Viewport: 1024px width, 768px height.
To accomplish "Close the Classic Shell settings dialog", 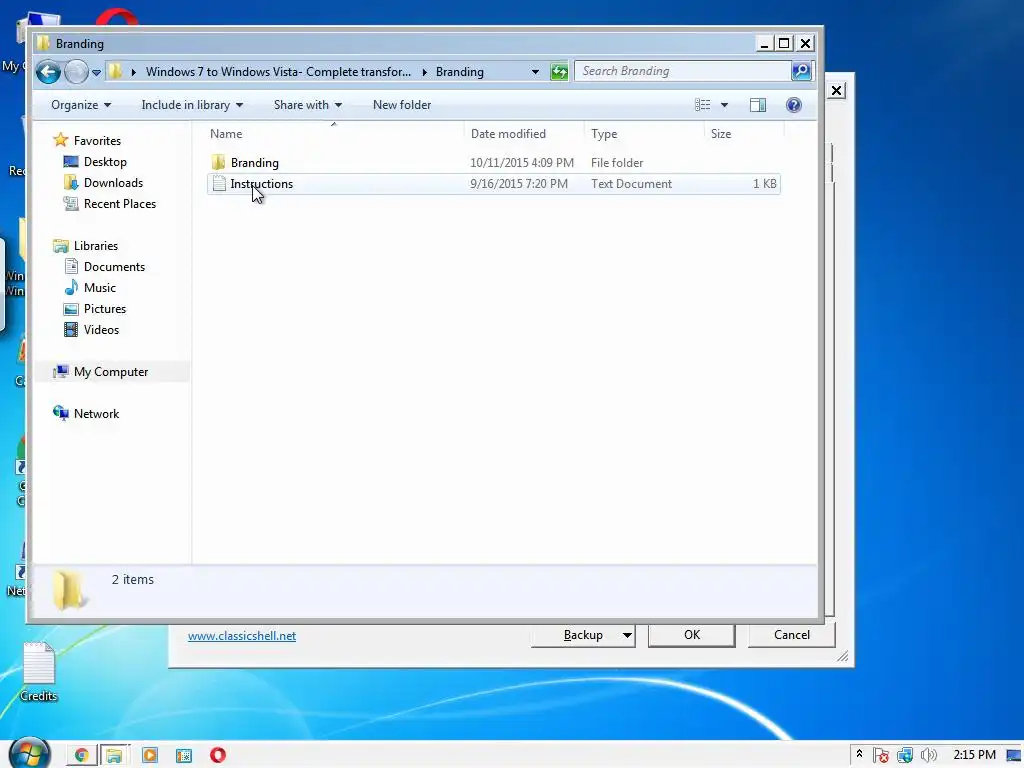I will tap(837, 90).
